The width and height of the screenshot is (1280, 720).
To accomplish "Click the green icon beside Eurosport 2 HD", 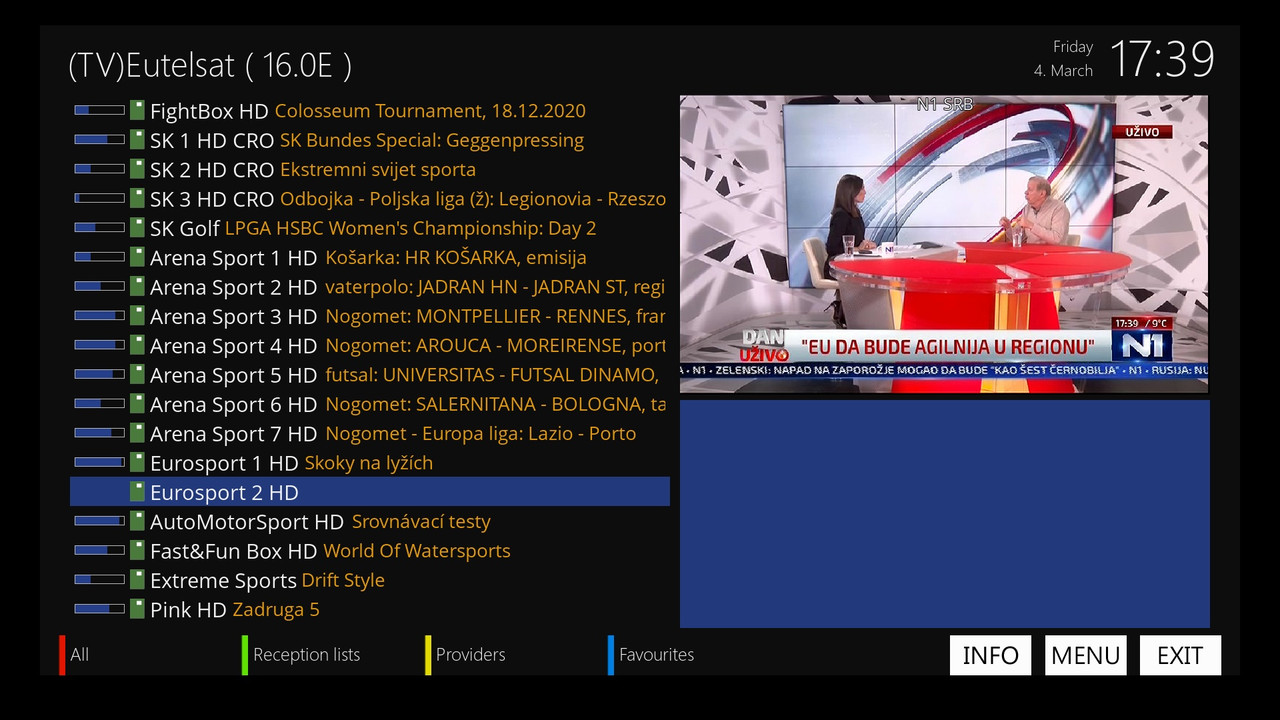I will (138, 491).
